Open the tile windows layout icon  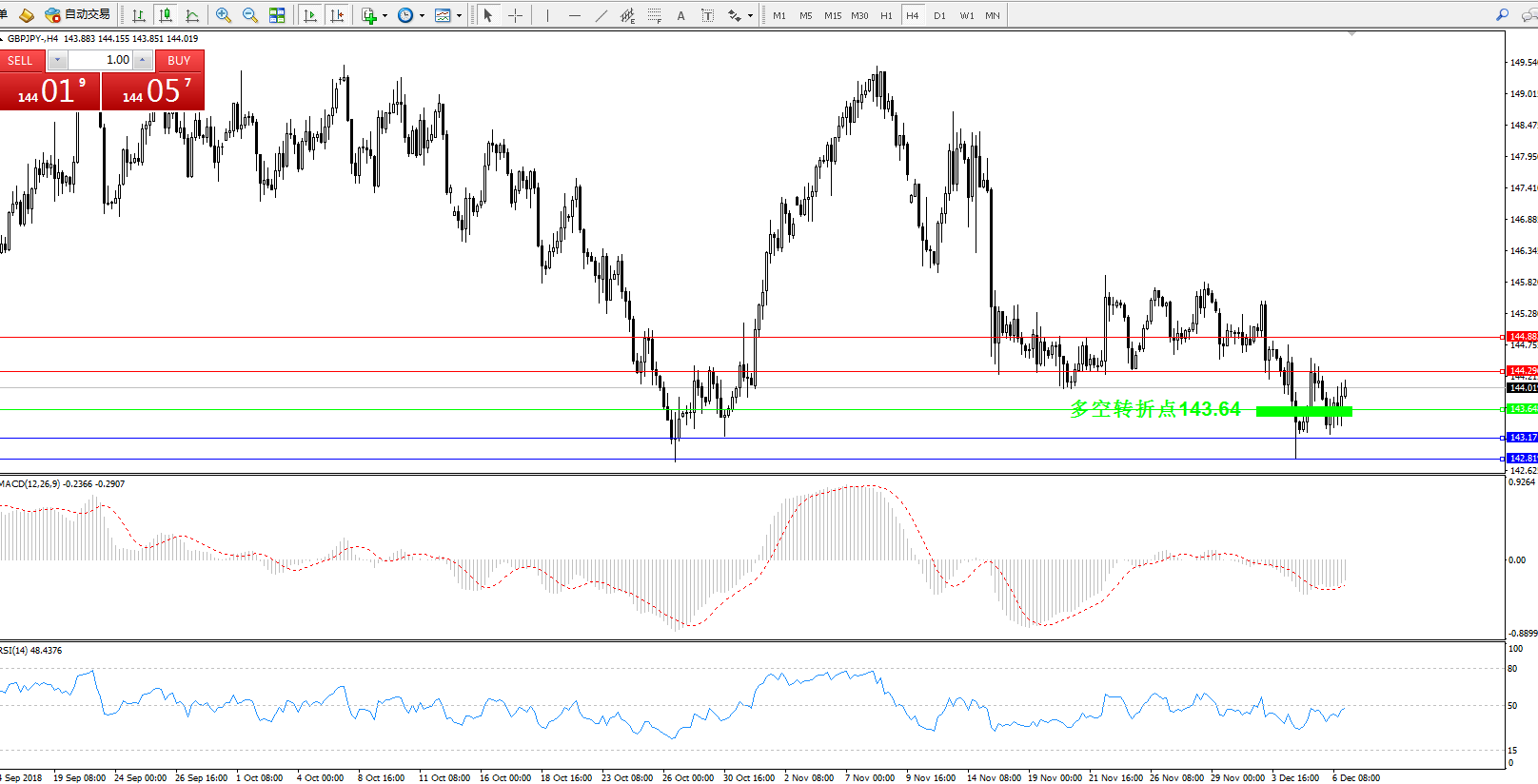click(x=277, y=15)
